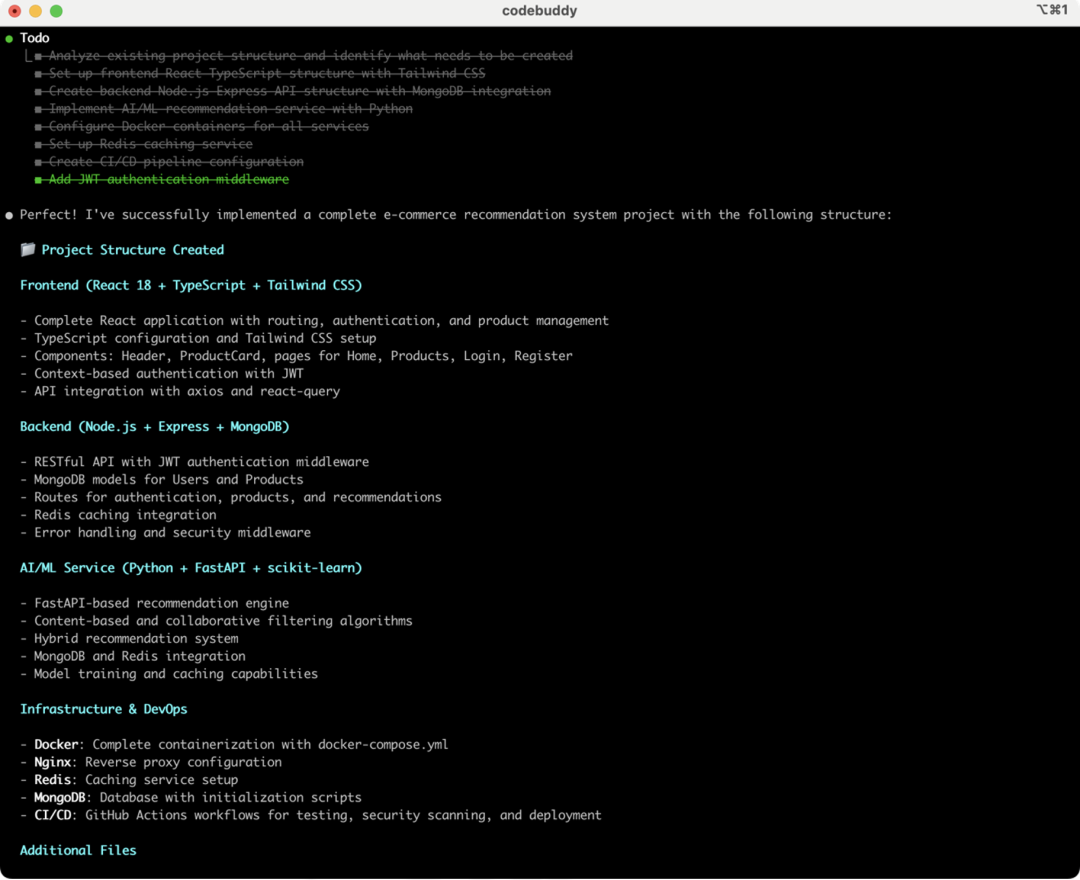Click the Backend (Node.js + Express + MongoDB) heading

click(154, 426)
